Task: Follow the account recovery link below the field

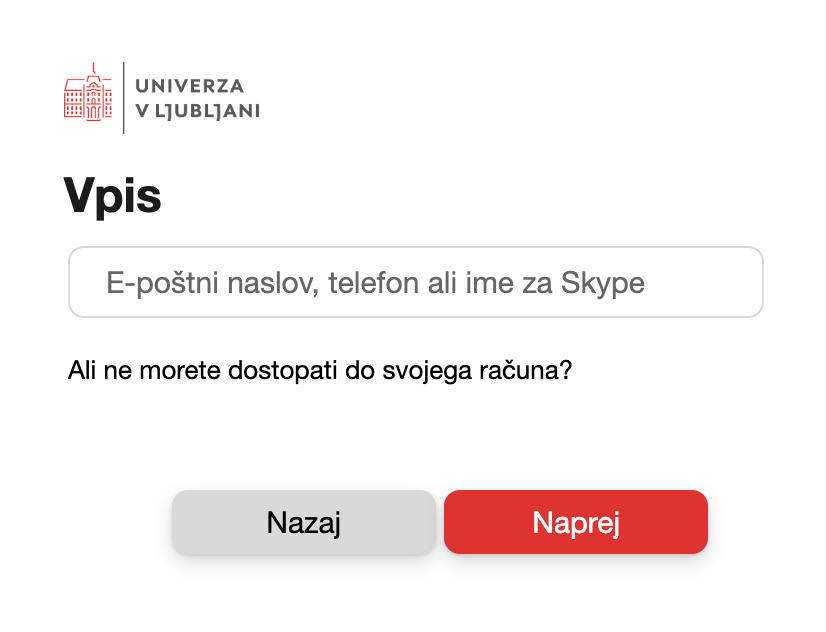Action: point(320,370)
